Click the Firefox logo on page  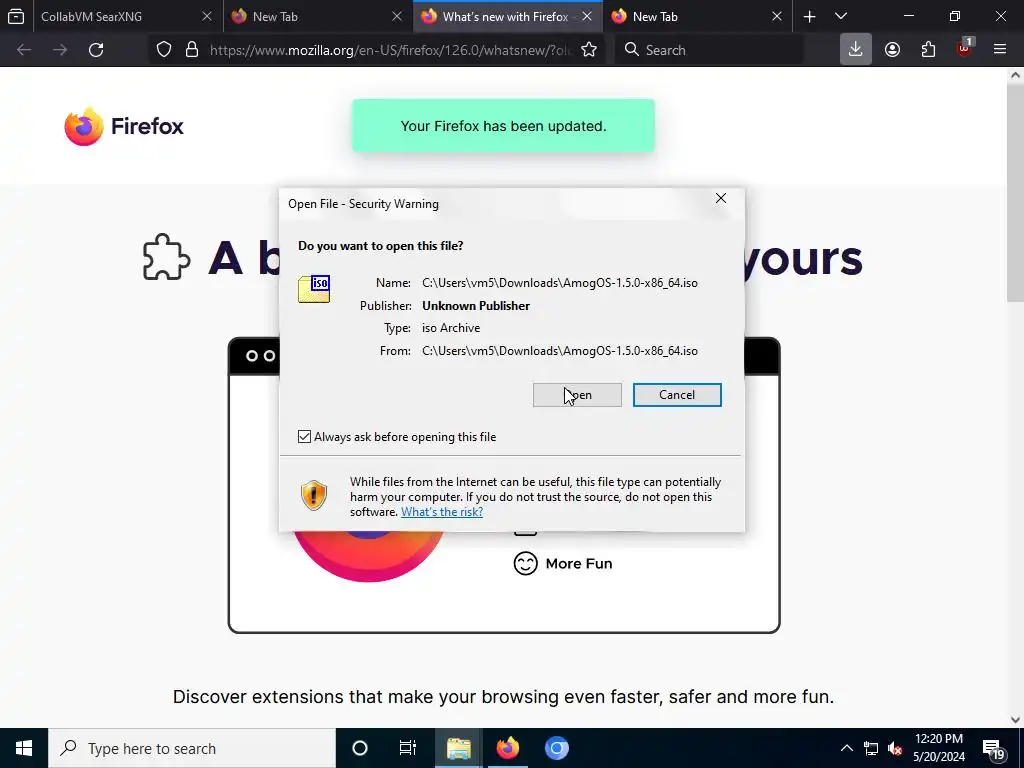coord(124,126)
